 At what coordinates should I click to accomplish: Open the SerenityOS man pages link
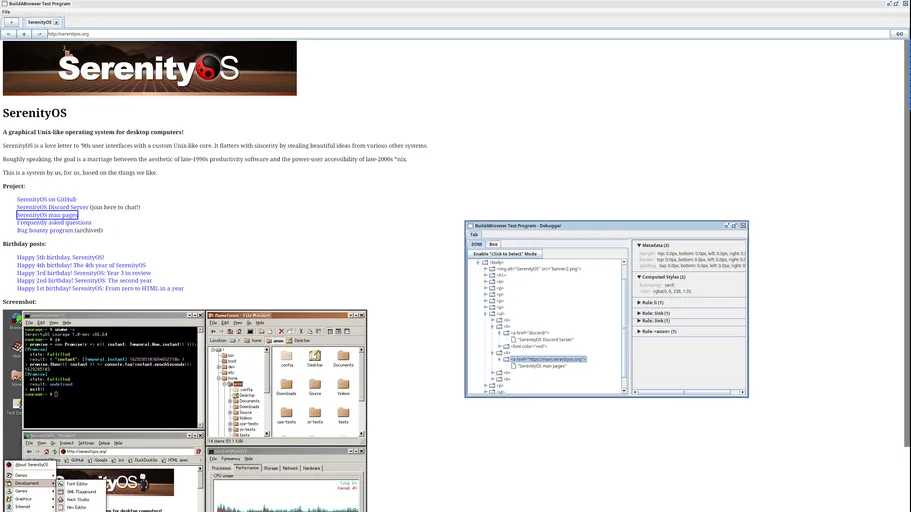(x=46, y=215)
